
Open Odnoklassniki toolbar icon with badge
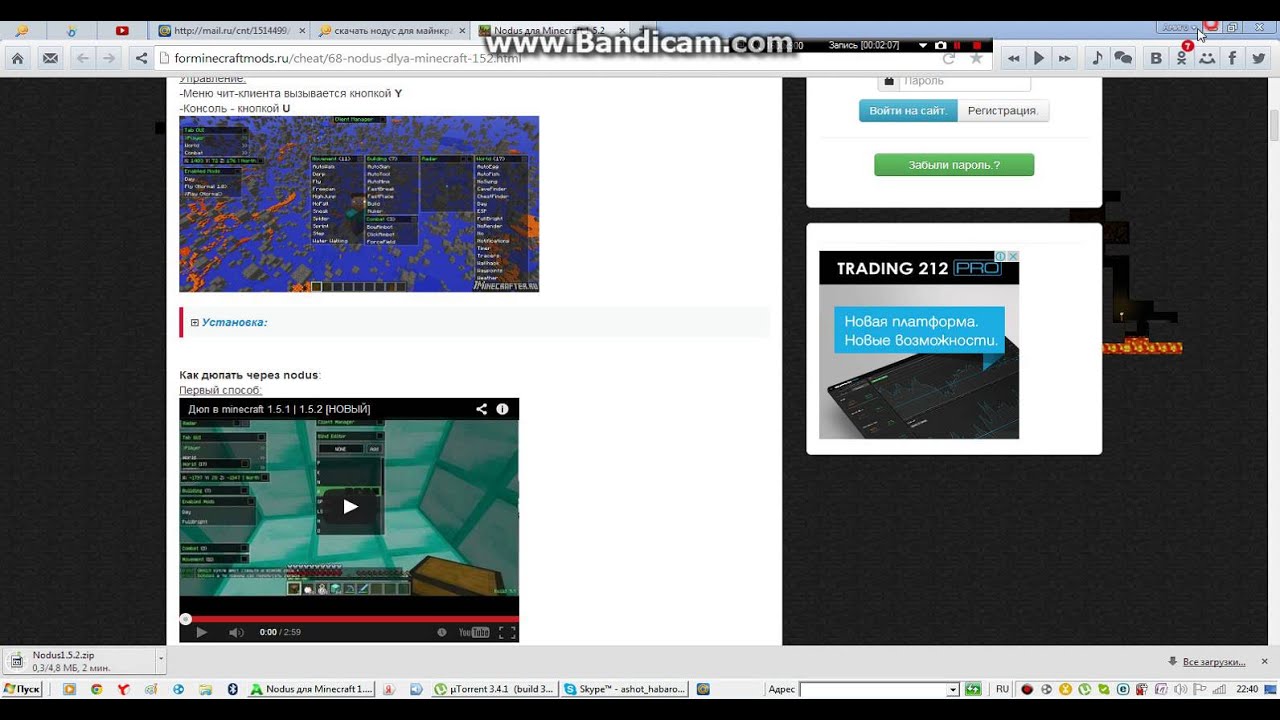1182,57
